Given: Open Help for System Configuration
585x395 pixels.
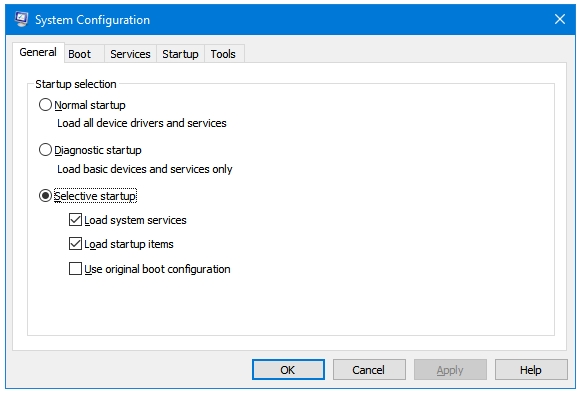Looking at the screenshot, I should click(x=531, y=370).
